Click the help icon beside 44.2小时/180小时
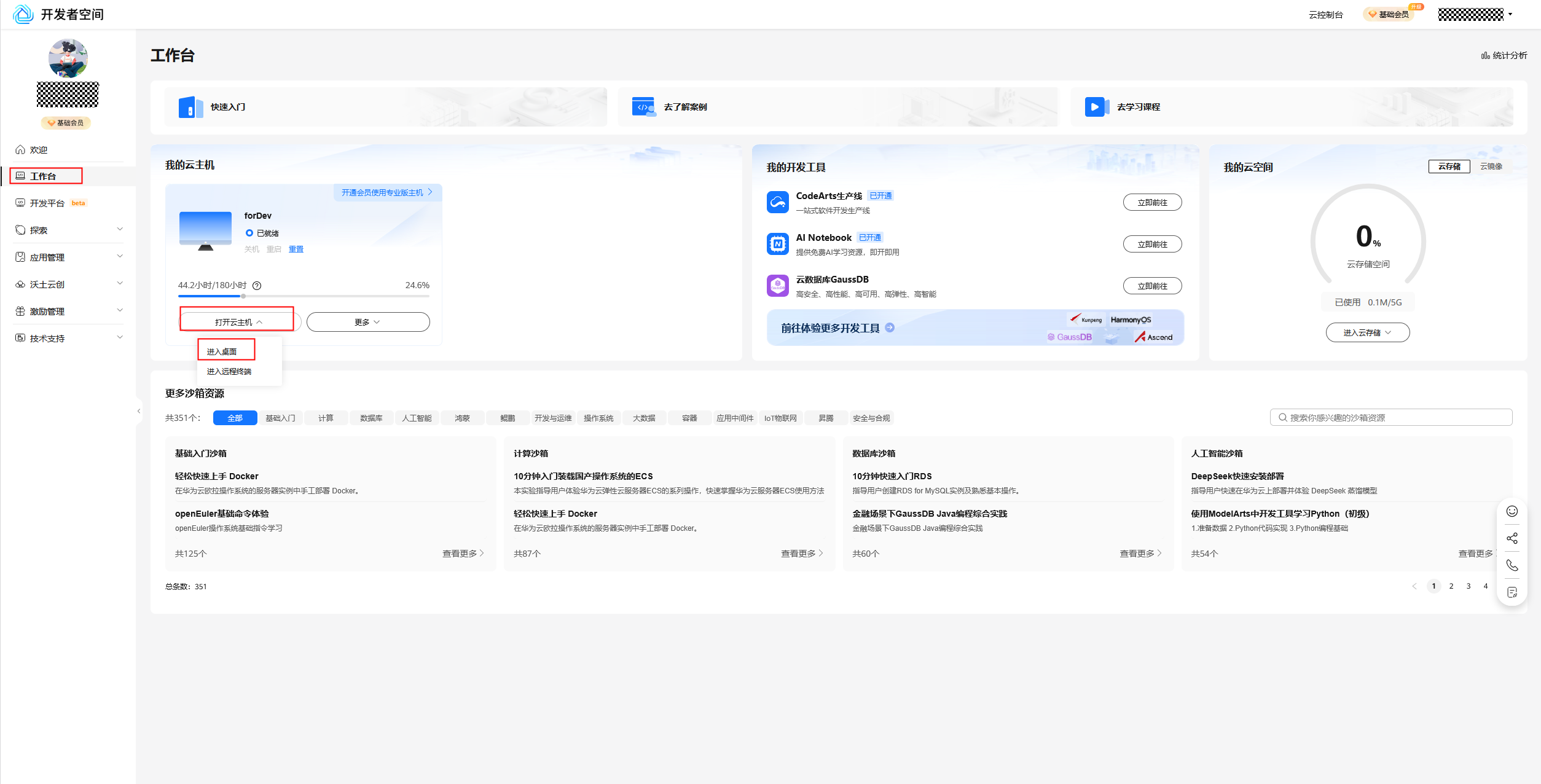The width and height of the screenshot is (1541, 784). point(257,286)
